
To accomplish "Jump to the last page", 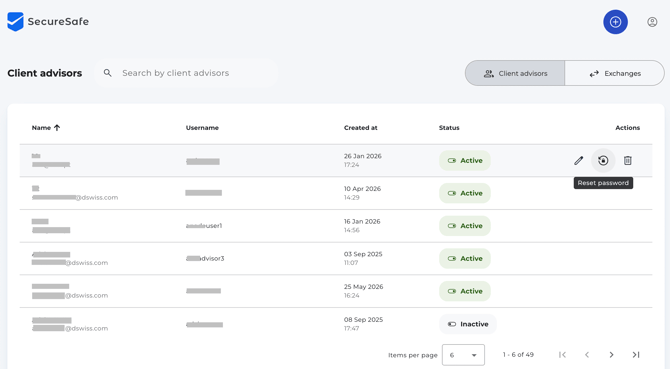I will 636,354.
